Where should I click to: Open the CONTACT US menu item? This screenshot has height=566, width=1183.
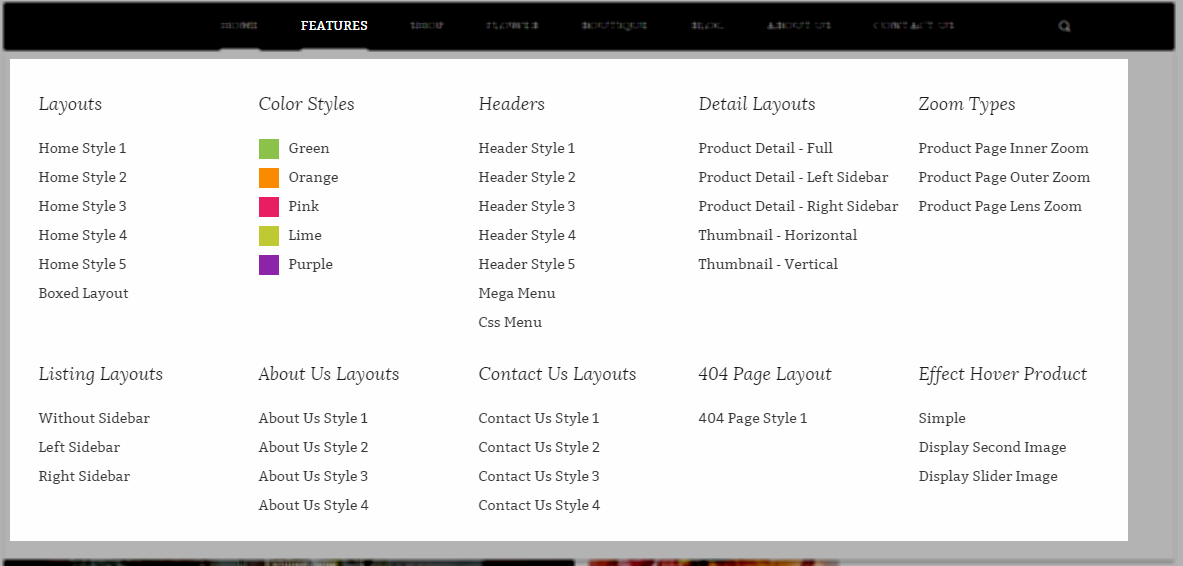point(914,26)
